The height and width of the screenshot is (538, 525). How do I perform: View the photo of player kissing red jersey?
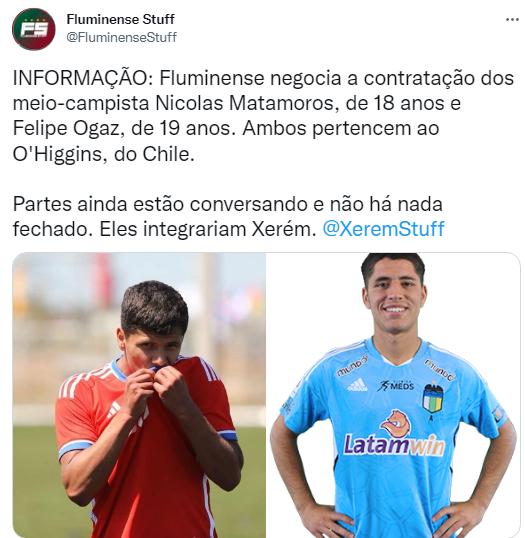pos(139,395)
